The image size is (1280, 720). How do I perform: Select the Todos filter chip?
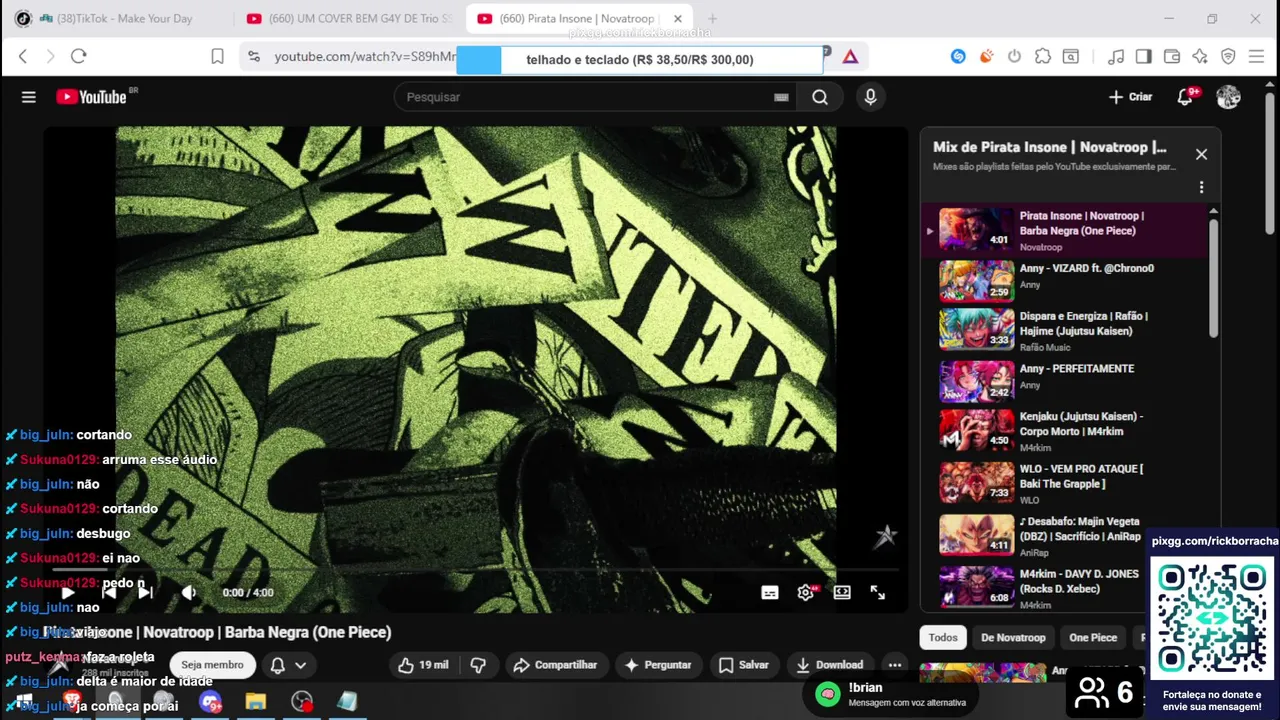tap(943, 637)
